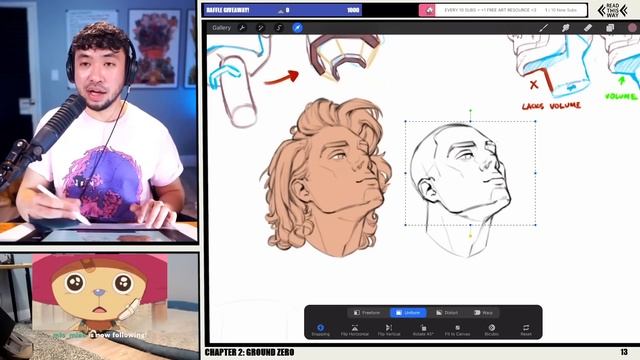This screenshot has height=360, width=640.
Task: Select the Brush tool in top bar
Action: 543,28
